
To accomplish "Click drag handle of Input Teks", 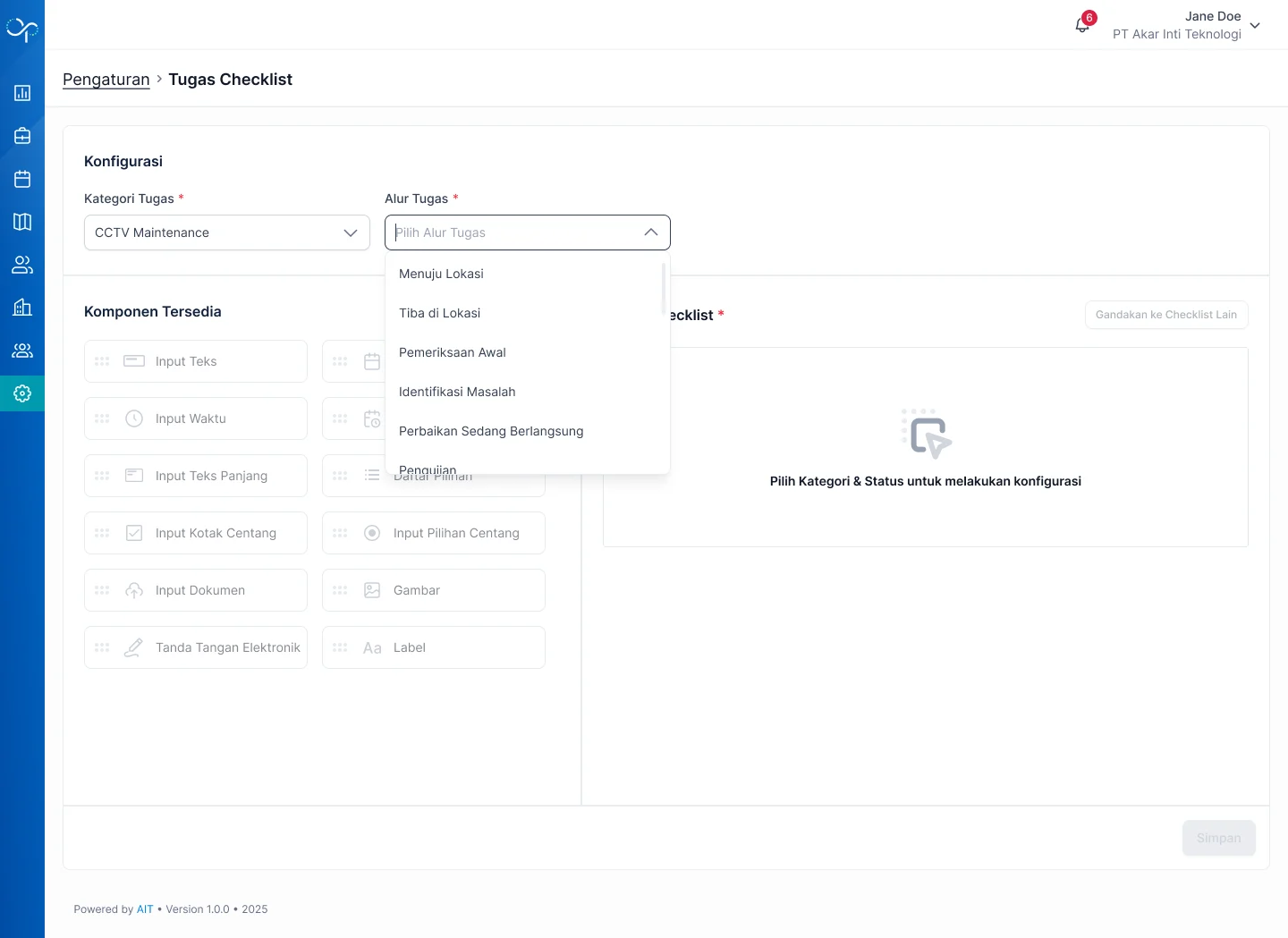I will [x=102, y=361].
